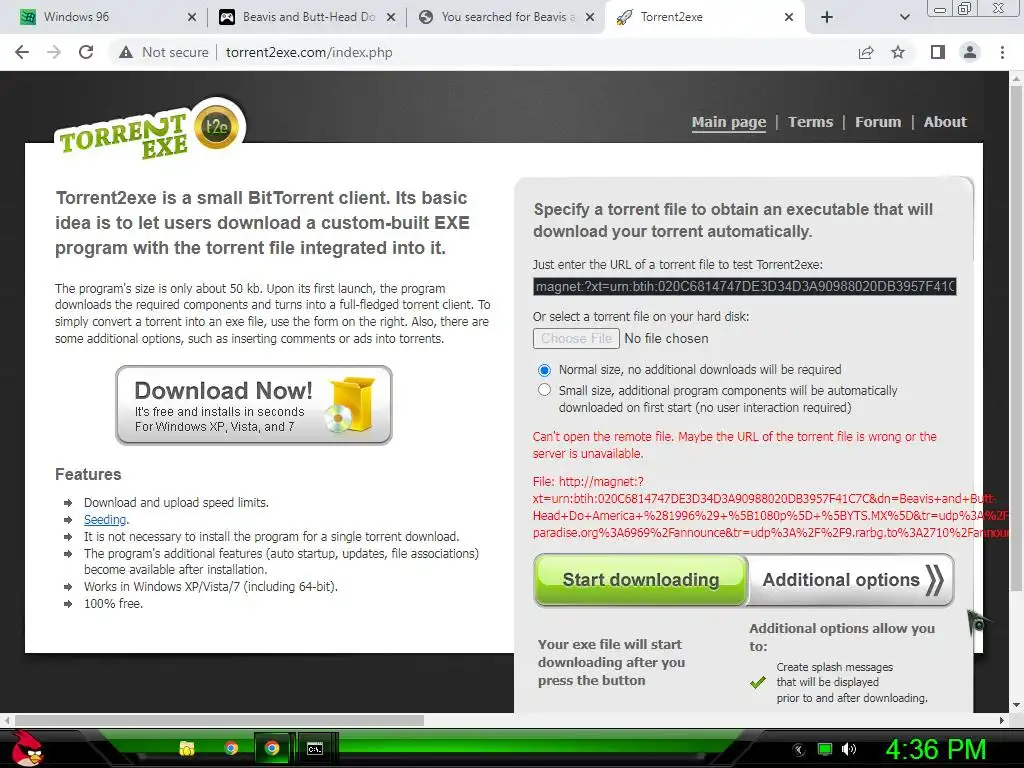This screenshot has width=1024, height=768.
Task: Close the Torrent2exe tab
Action: tap(789, 18)
